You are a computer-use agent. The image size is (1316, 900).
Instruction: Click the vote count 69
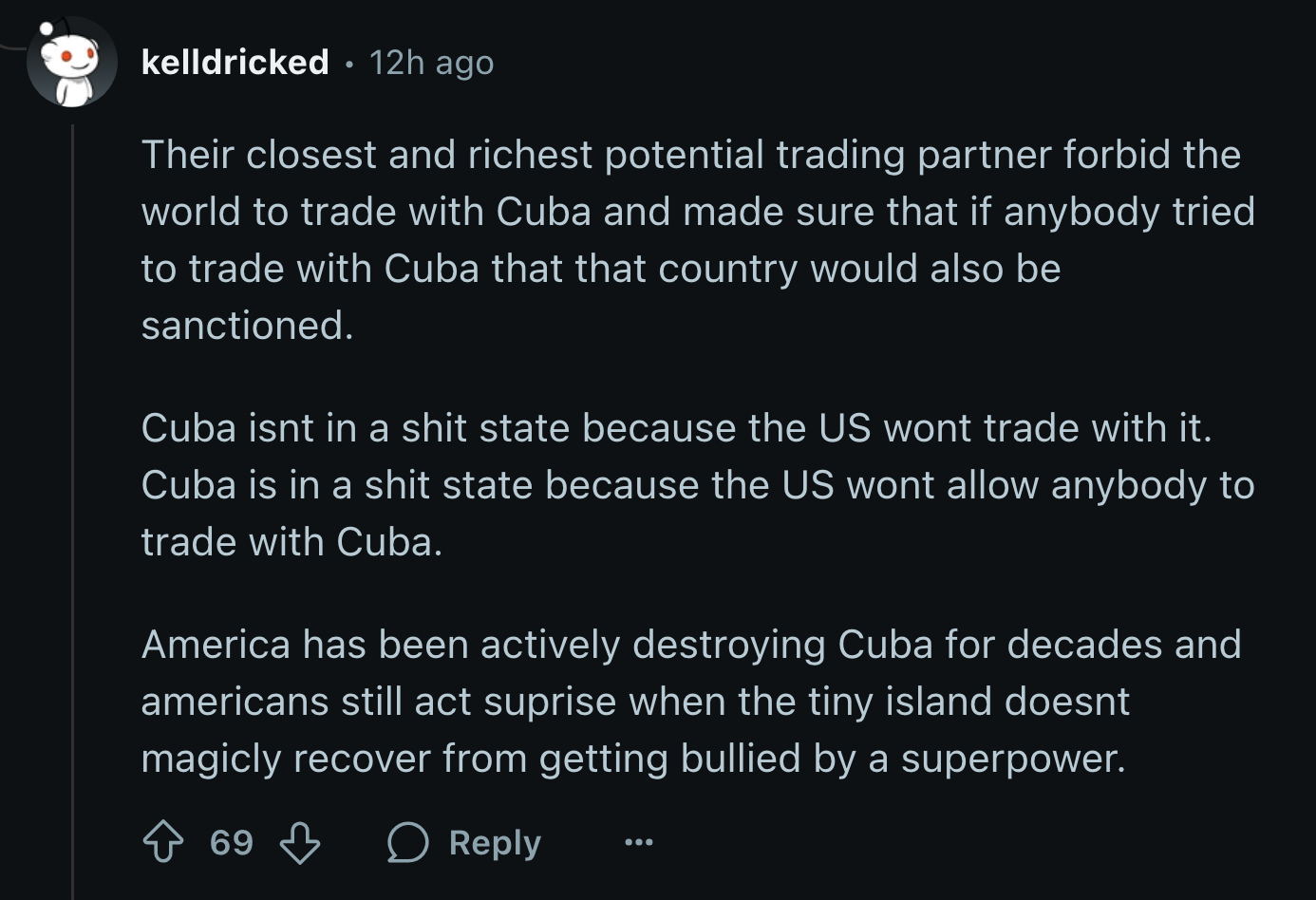pos(232,842)
